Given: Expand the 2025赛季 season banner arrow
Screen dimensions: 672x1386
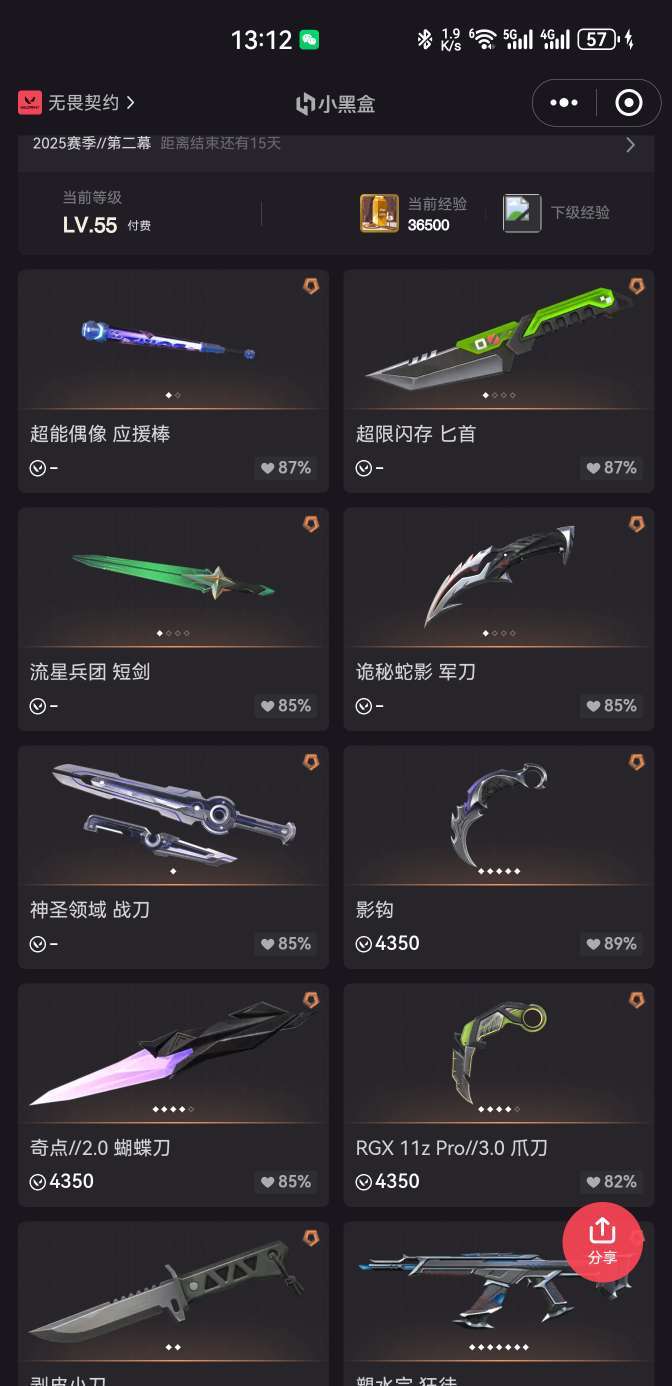Looking at the screenshot, I should click(x=630, y=144).
